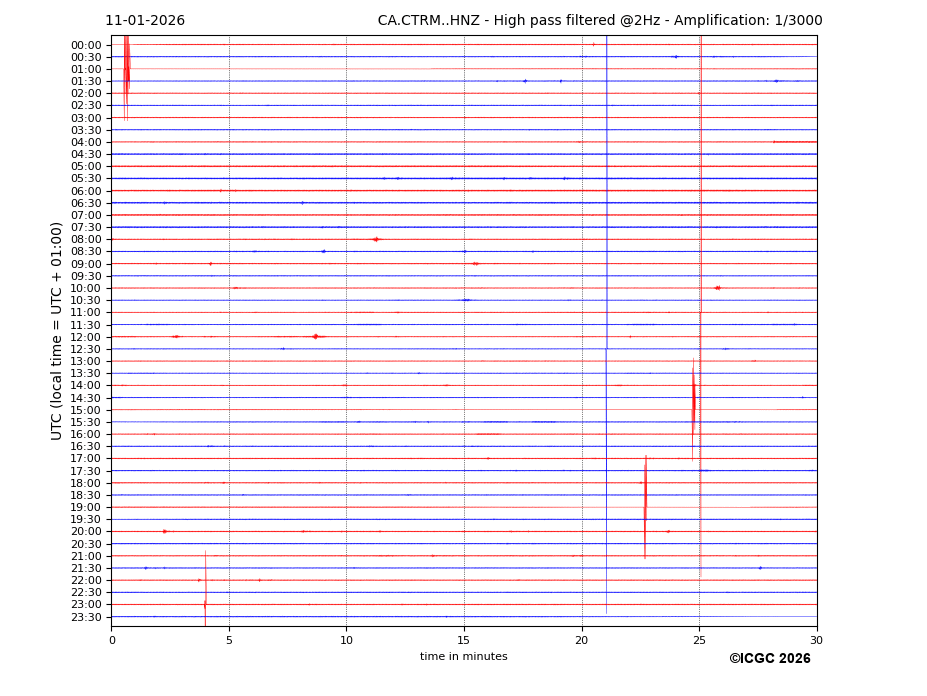Click the vertical UTC local time axis label
This screenshot has height=696, width=927.
[57, 331]
